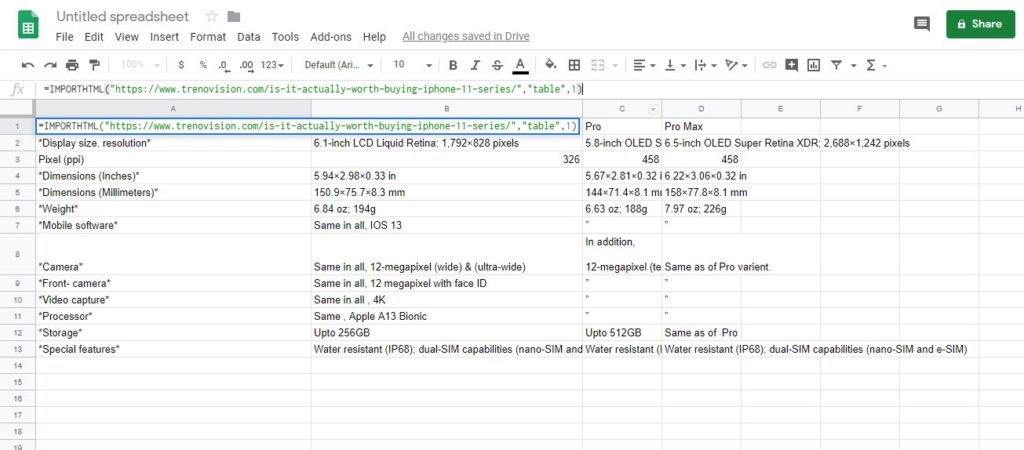Click the Insert comment icon

[792, 65]
